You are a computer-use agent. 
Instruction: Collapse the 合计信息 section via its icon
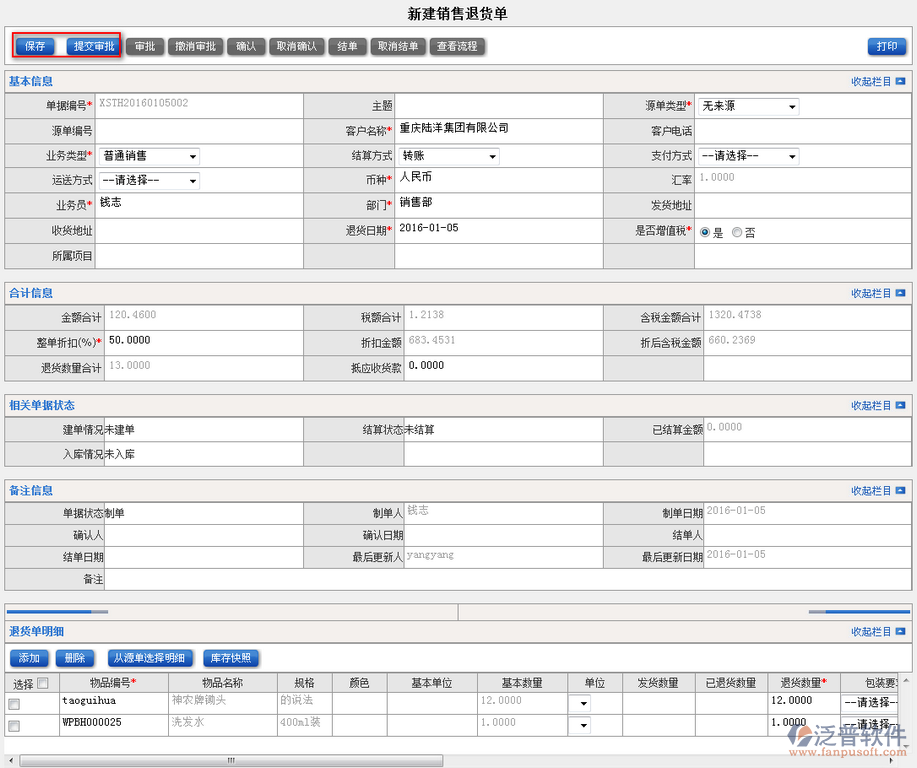tap(900, 293)
